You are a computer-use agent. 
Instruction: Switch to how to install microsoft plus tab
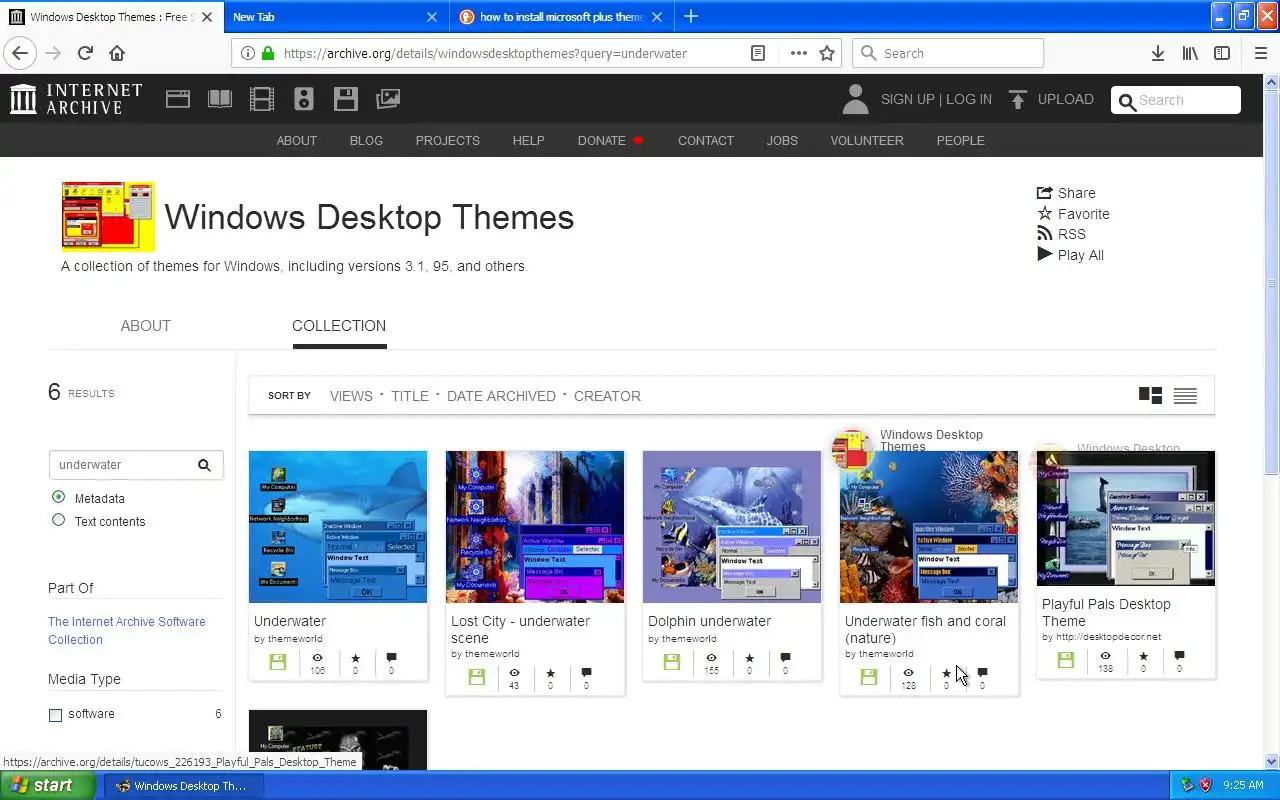click(x=561, y=16)
